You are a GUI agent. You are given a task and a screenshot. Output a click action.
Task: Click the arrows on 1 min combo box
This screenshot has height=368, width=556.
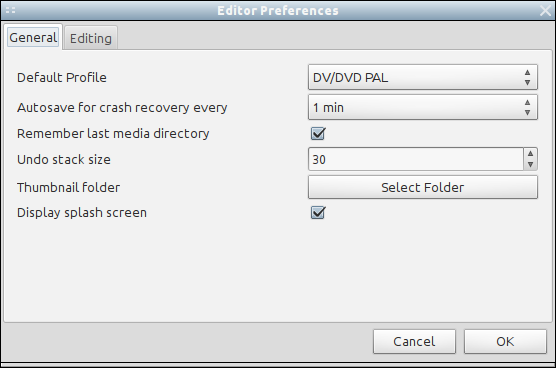coord(527,107)
